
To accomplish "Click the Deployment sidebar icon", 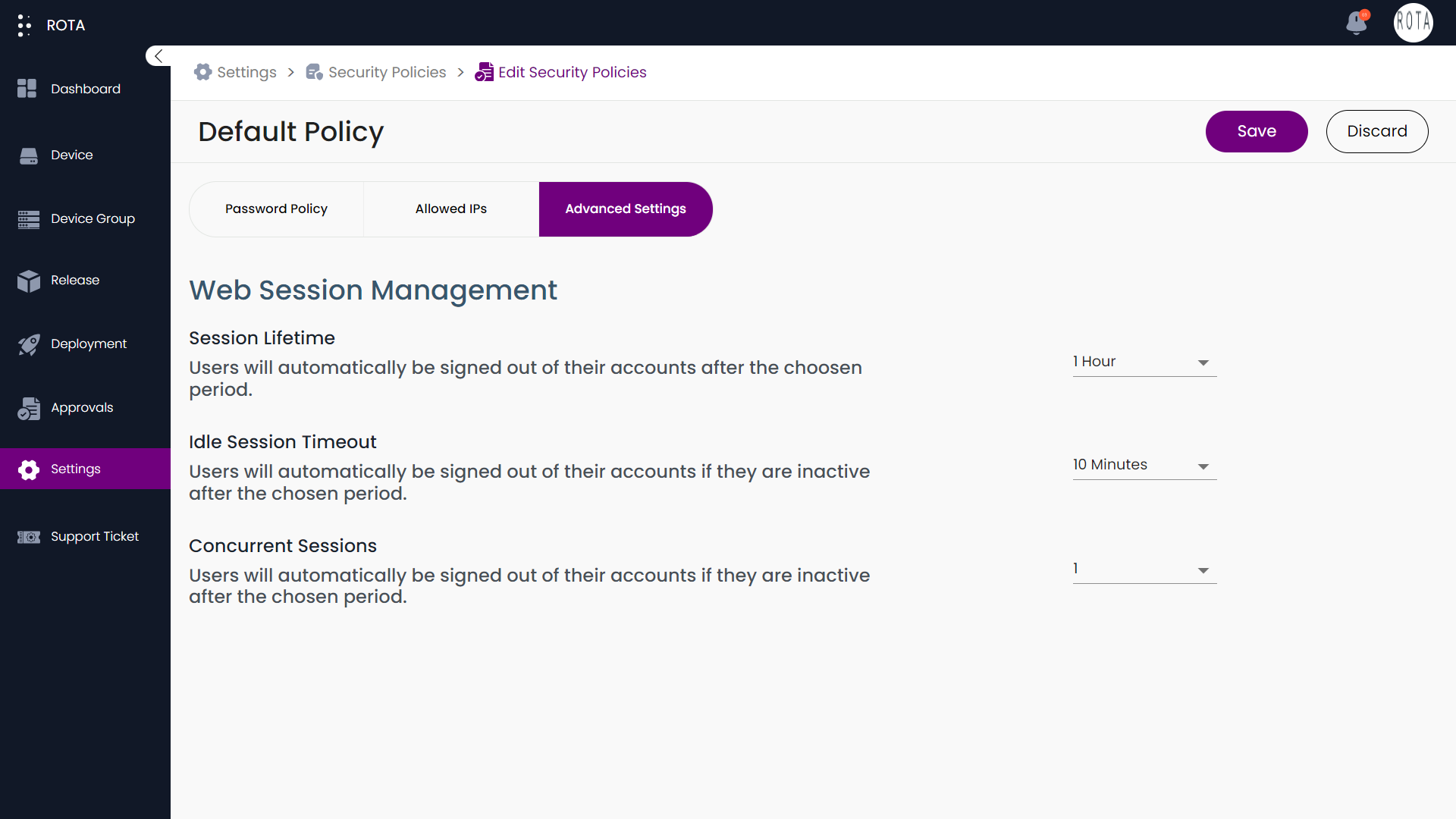I will click(x=28, y=344).
